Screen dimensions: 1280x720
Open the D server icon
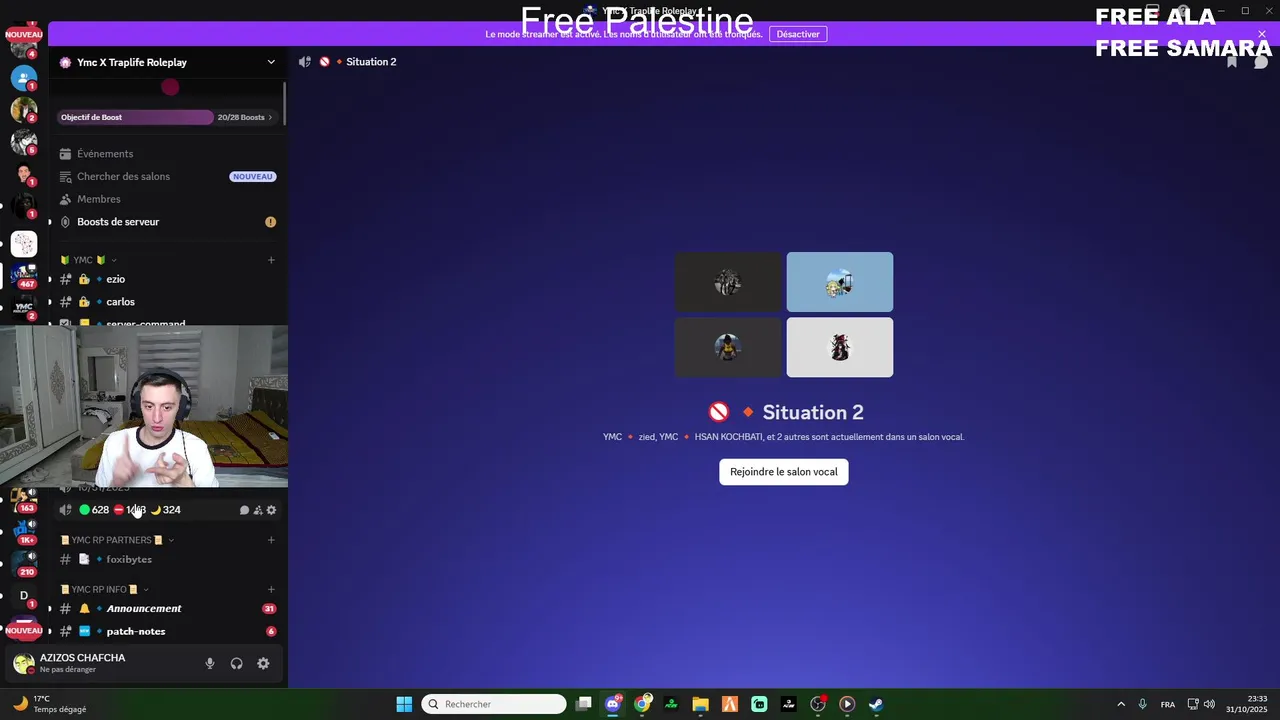click(x=24, y=596)
